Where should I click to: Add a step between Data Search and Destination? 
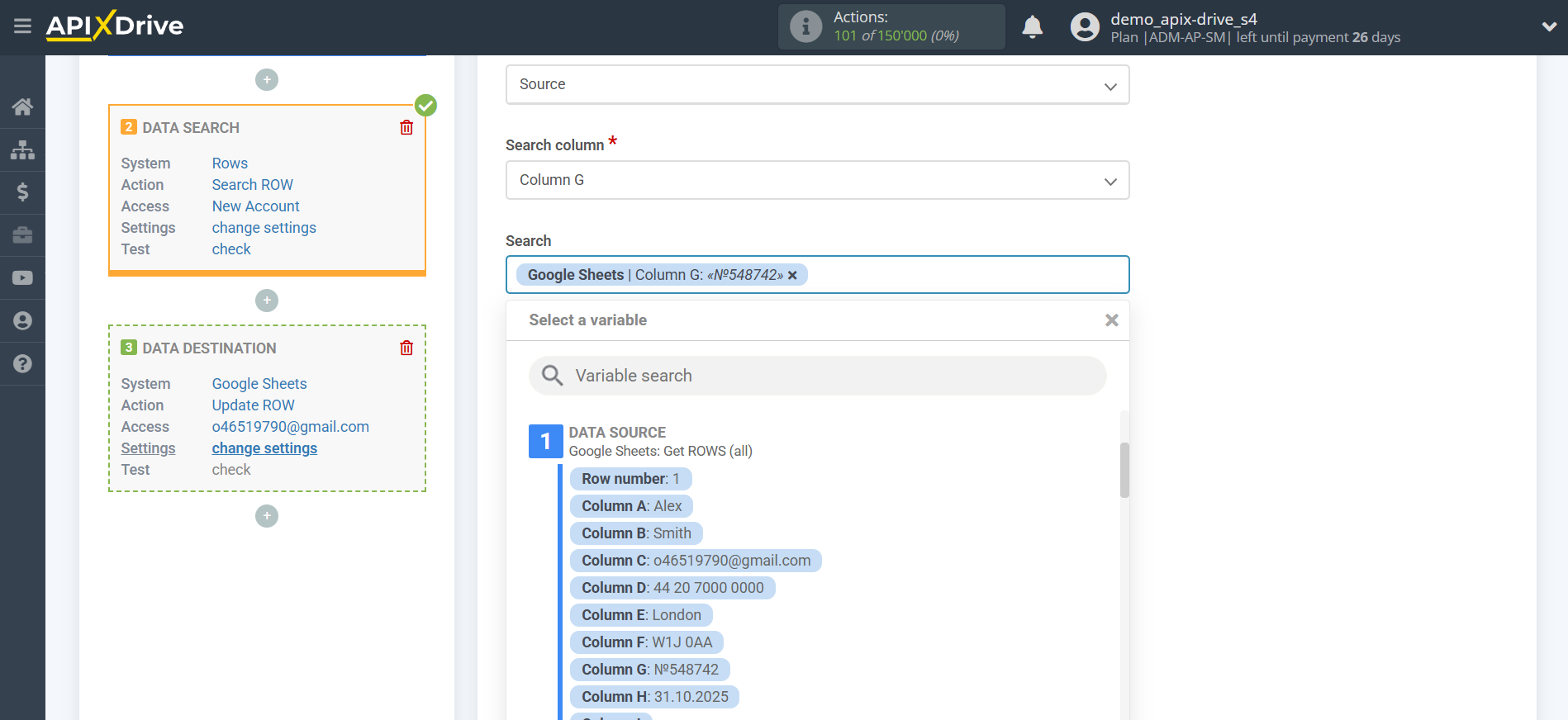click(x=267, y=301)
